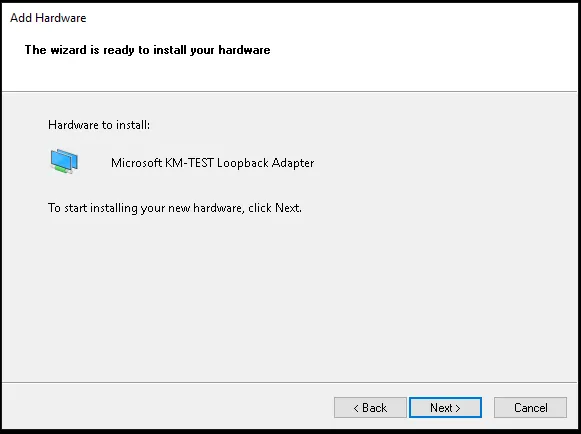Click the 'Hardware to install:' label

tap(99, 125)
